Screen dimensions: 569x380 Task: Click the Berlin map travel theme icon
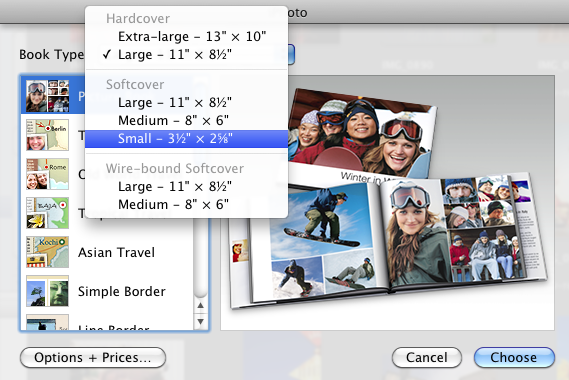(48, 135)
